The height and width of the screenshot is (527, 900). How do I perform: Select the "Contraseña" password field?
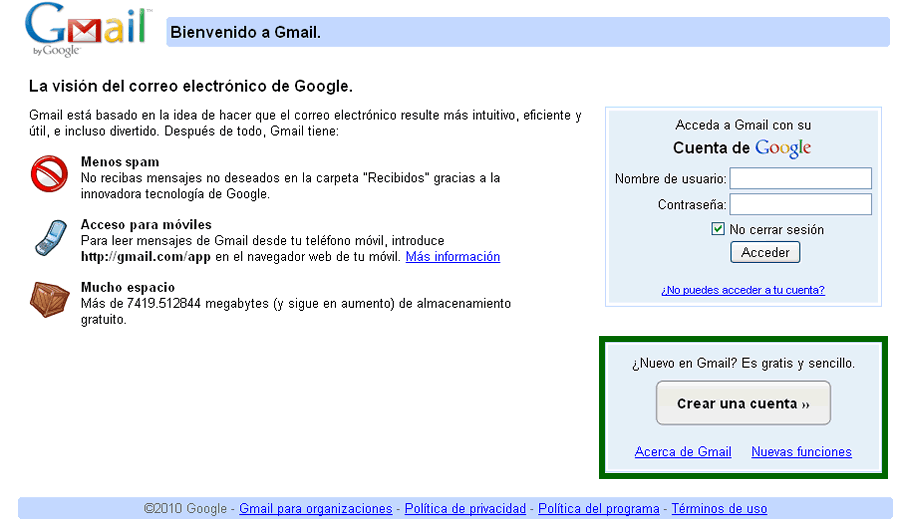point(800,204)
